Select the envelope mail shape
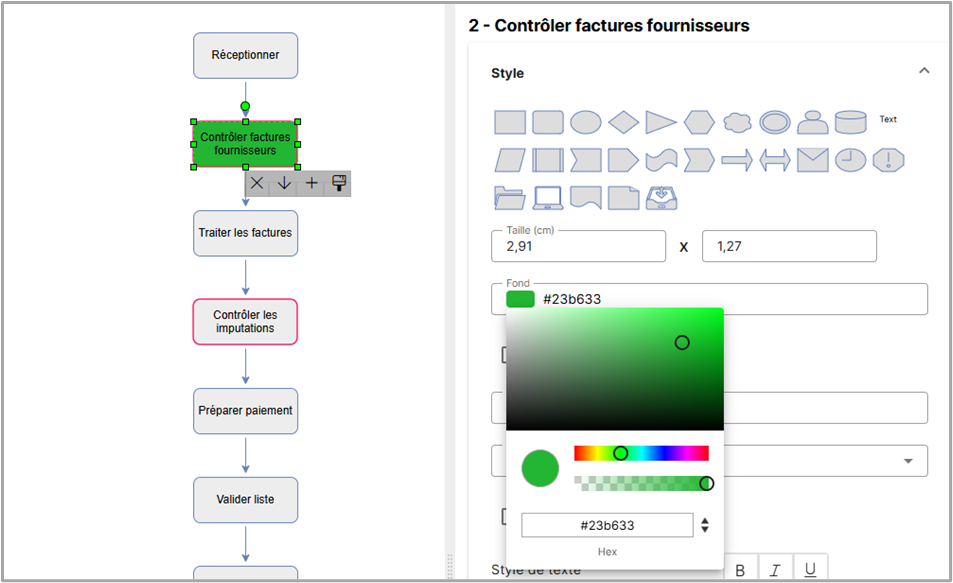This screenshot has width=953, height=583. click(x=812, y=160)
